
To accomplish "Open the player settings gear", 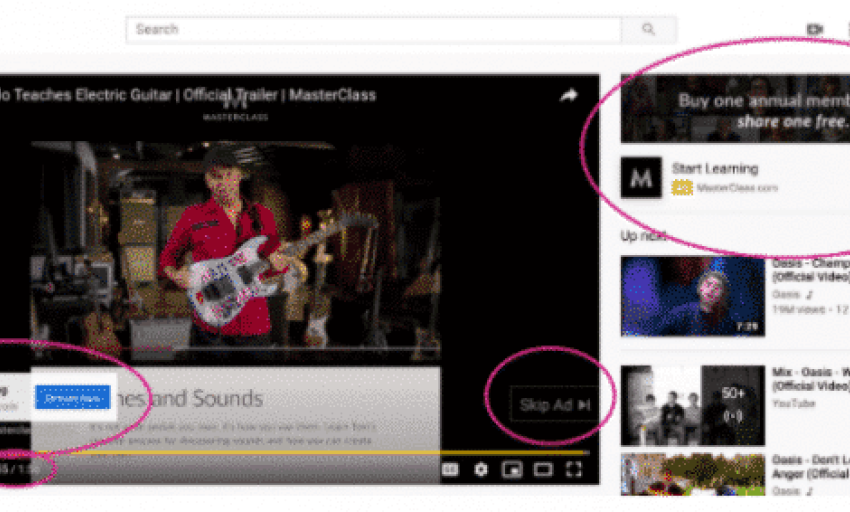I will pyautogui.click(x=481, y=469).
